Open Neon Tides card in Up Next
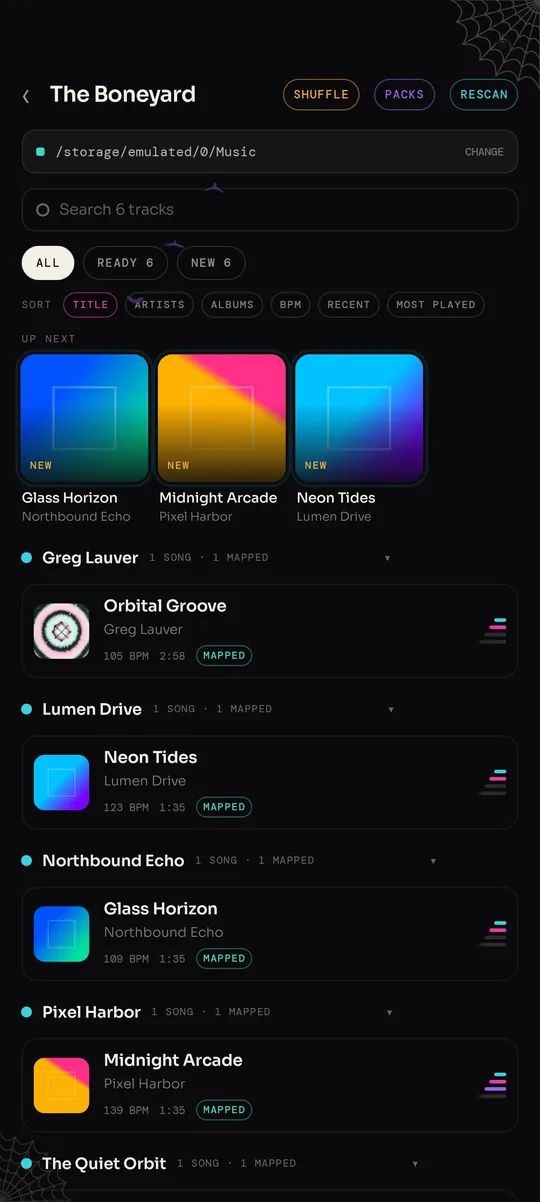Screen dimensions: 540x1202 (x=359, y=438)
